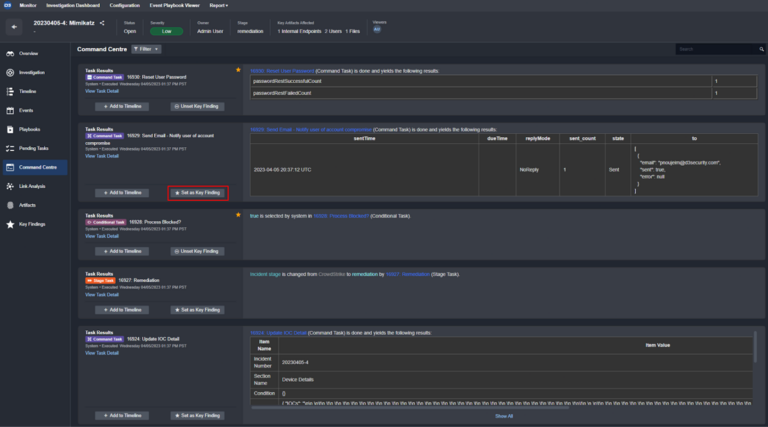This screenshot has width=768, height=427.
Task: Unset Key Finding for Process Blocked task
Action: click(197, 251)
